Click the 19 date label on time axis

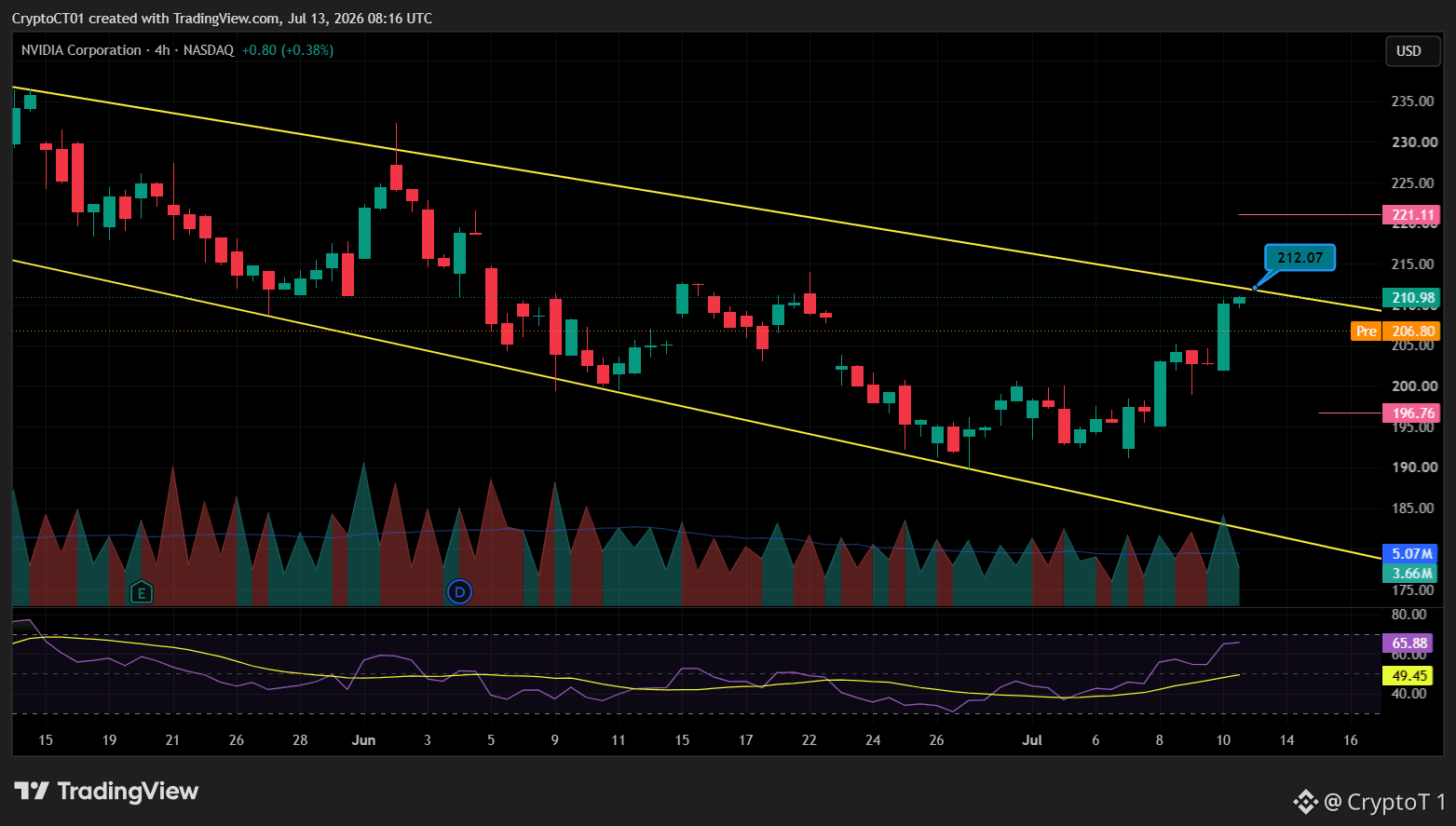(x=109, y=740)
